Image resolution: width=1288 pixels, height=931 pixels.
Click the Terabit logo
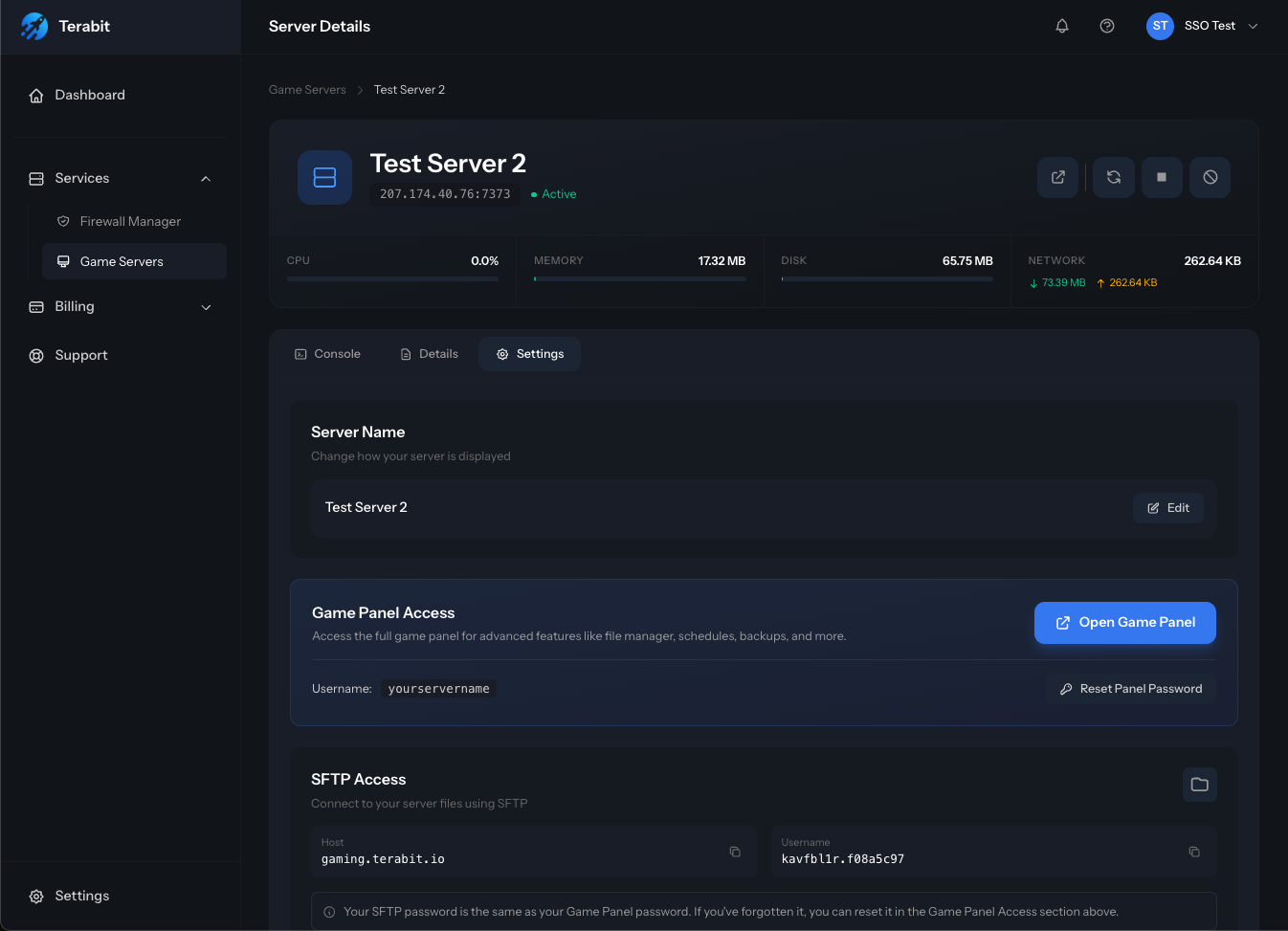point(65,26)
